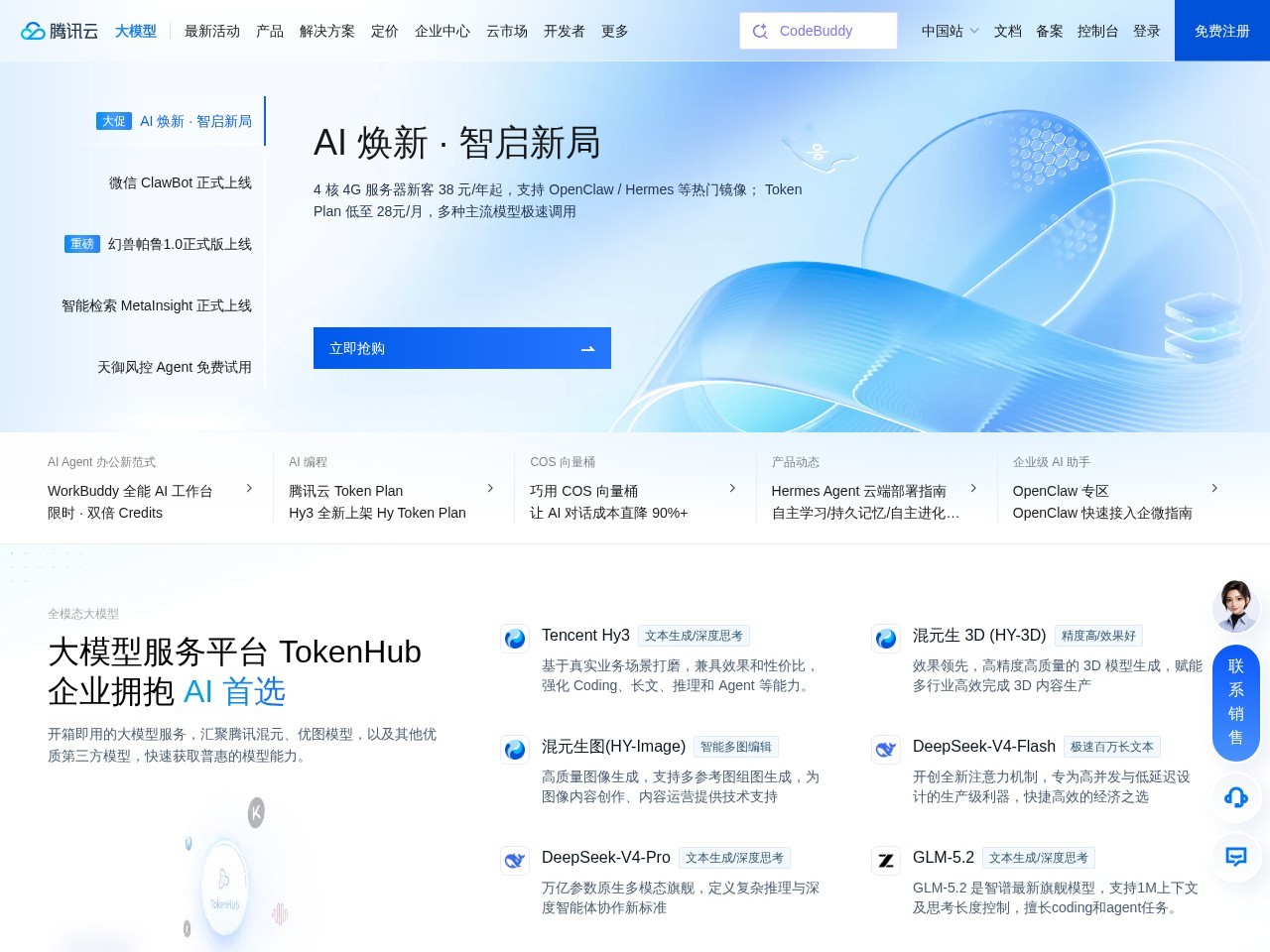Focus the CodeBuddy search field
The height and width of the screenshot is (952, 1270).
[x=819, y=31]
